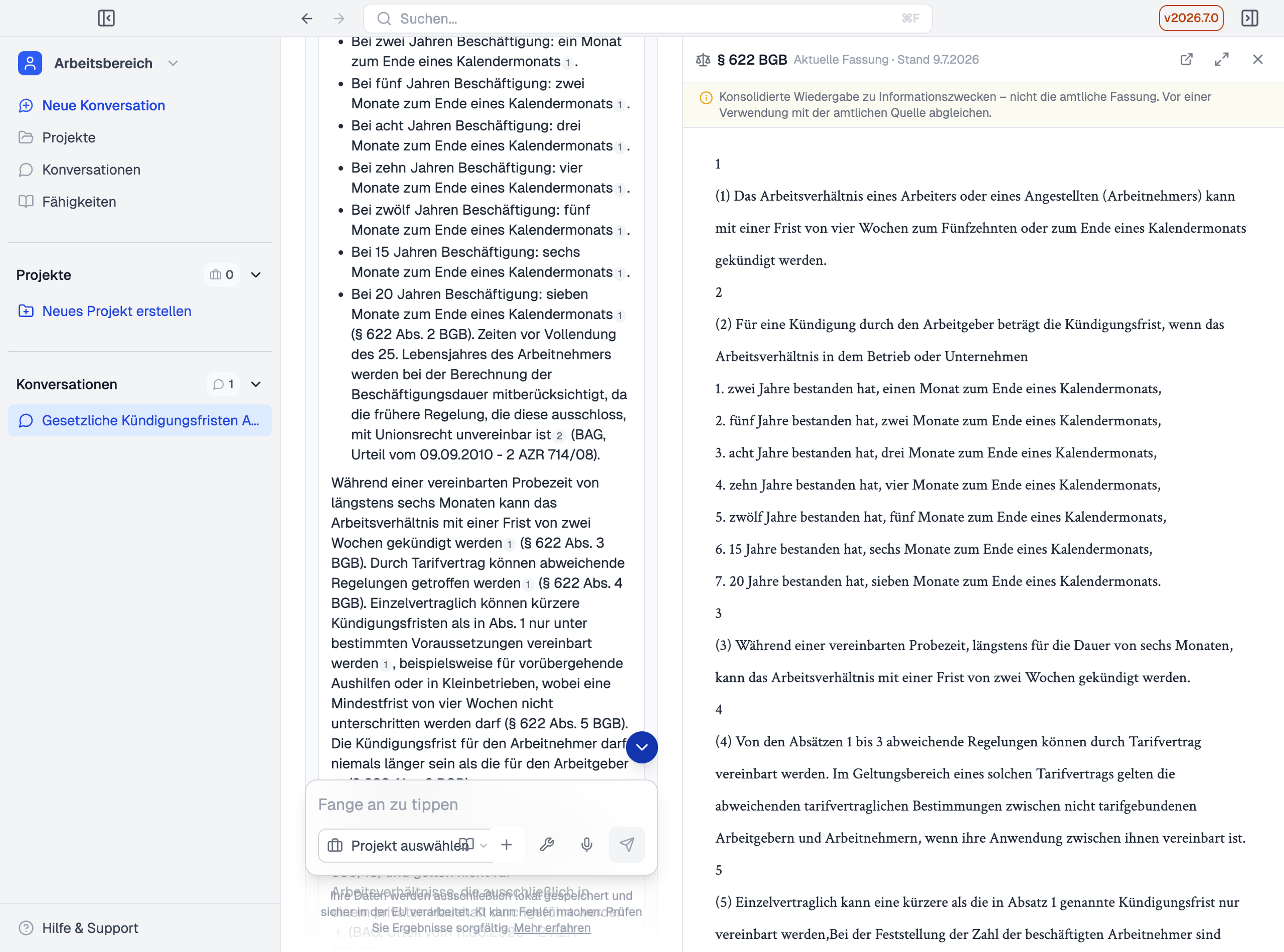Collapse the left sidebar panel icon
This screenshot has height=952, width=1284.
(106, 18)
